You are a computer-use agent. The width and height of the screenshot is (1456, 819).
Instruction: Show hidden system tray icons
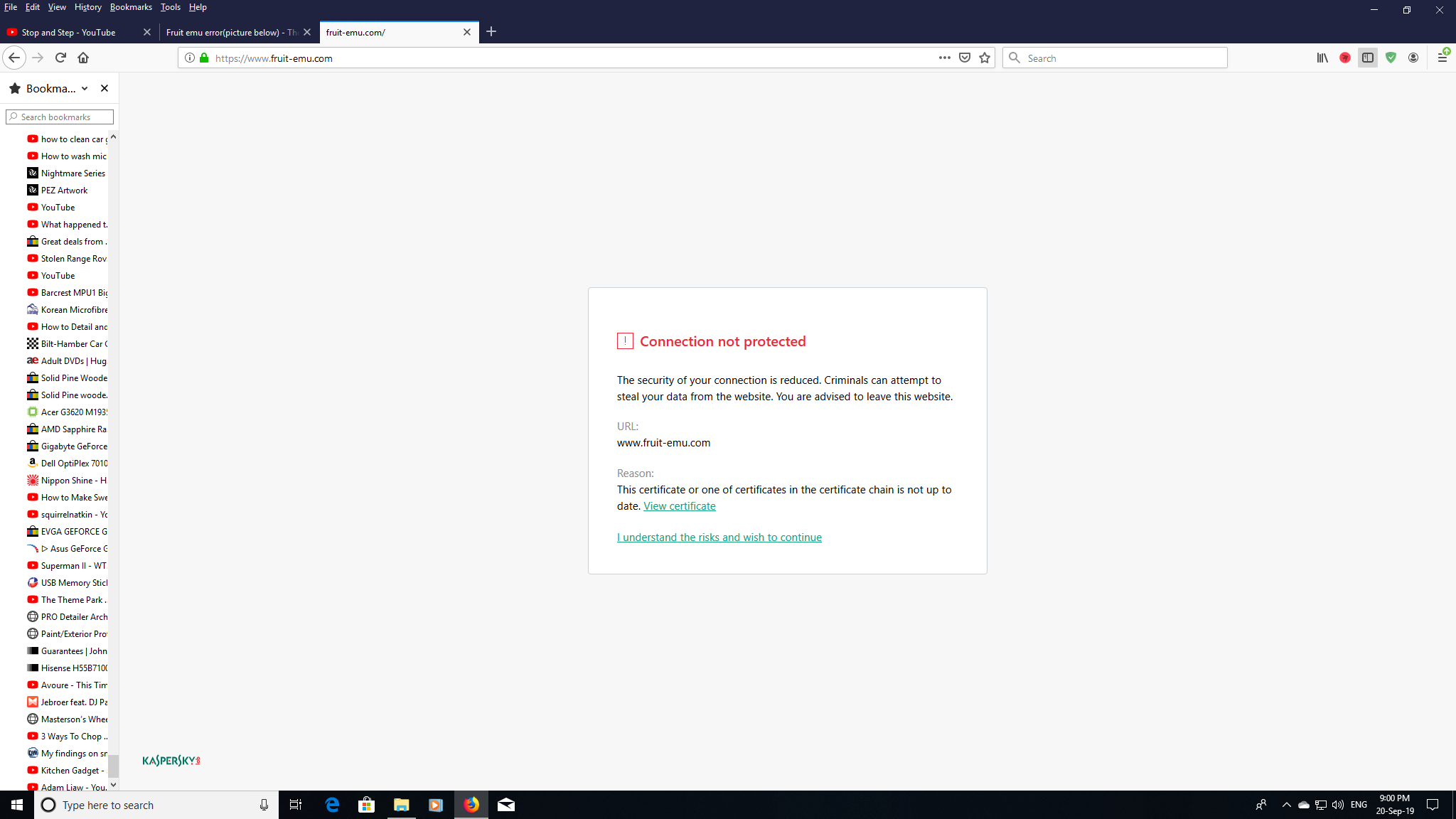point(1286,805)
